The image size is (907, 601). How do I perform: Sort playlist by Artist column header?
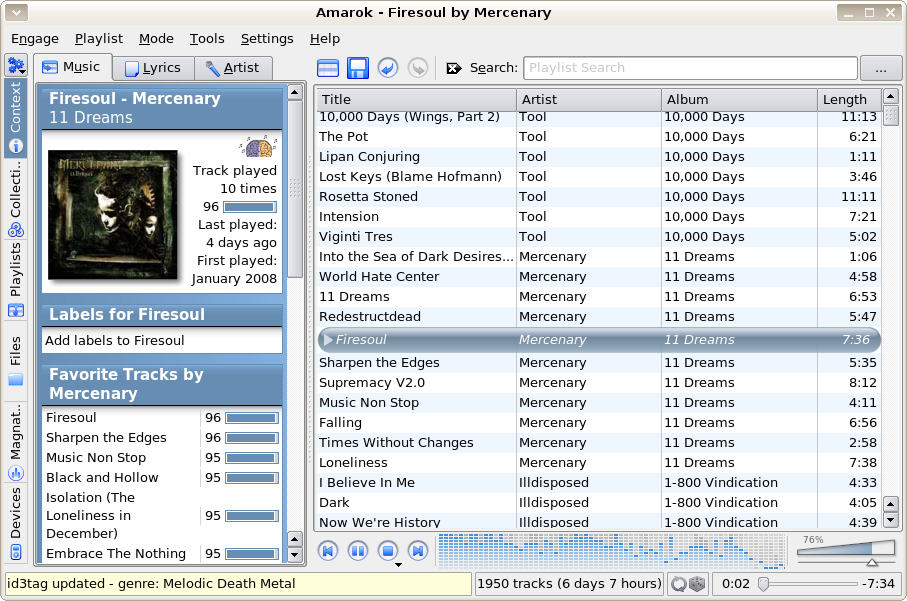(588, 99)
